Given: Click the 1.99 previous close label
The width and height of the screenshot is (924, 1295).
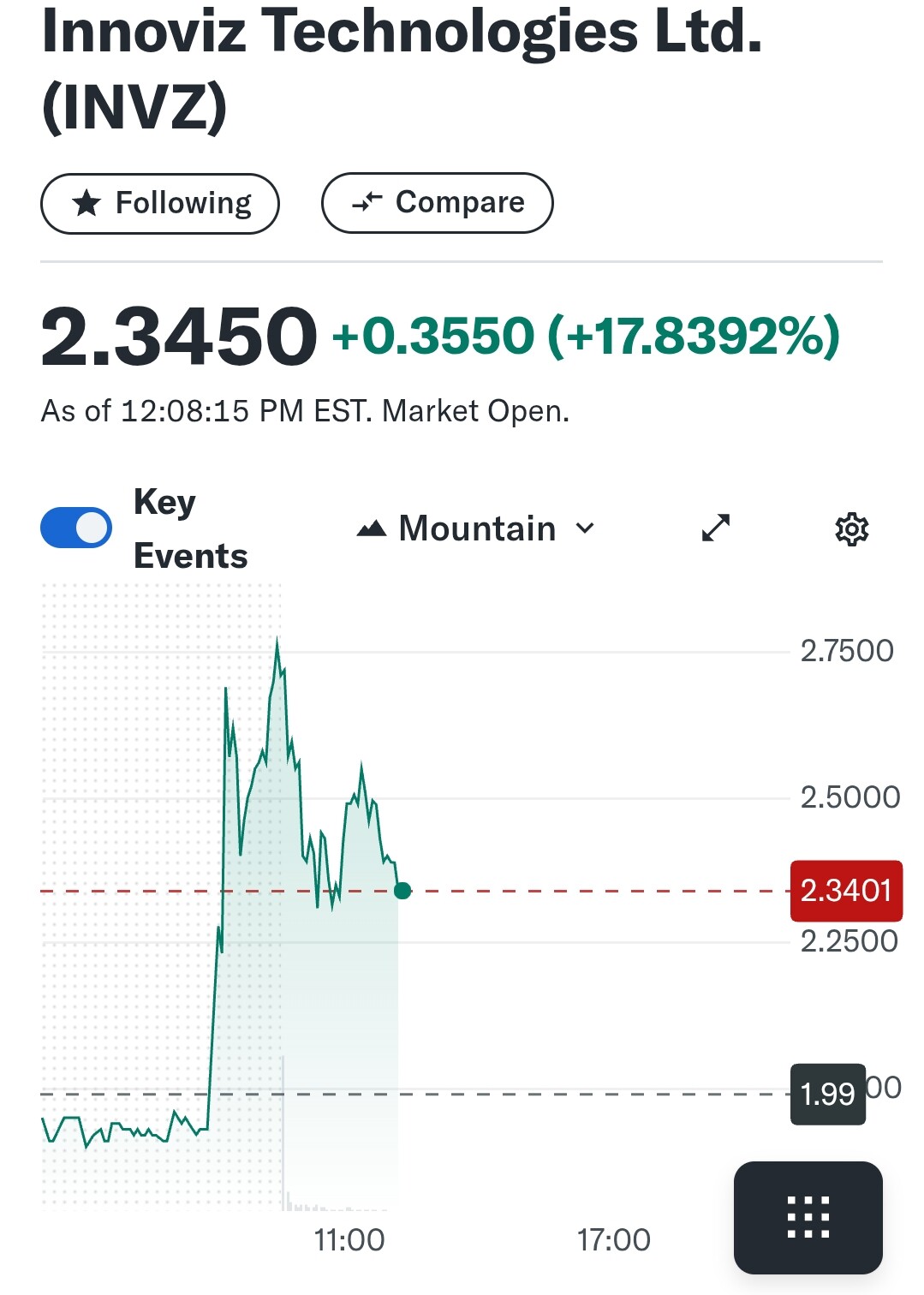Looking at the screenshot, I should pos(827,1094).
